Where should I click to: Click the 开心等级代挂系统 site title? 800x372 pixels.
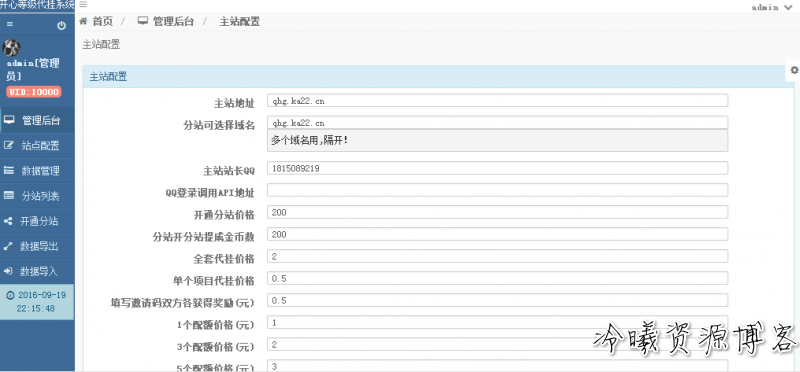(37, 5)
